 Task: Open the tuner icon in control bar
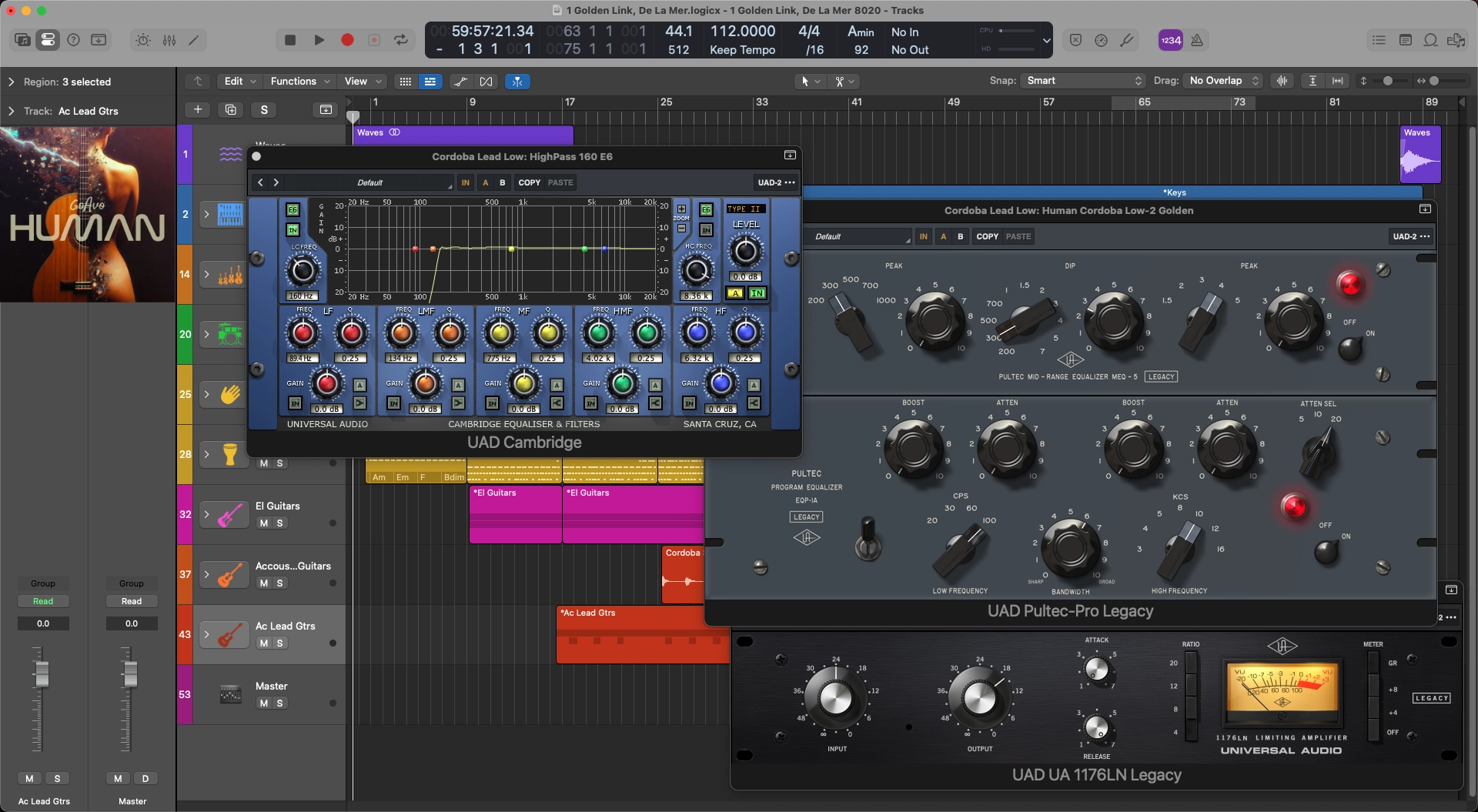1126,40
